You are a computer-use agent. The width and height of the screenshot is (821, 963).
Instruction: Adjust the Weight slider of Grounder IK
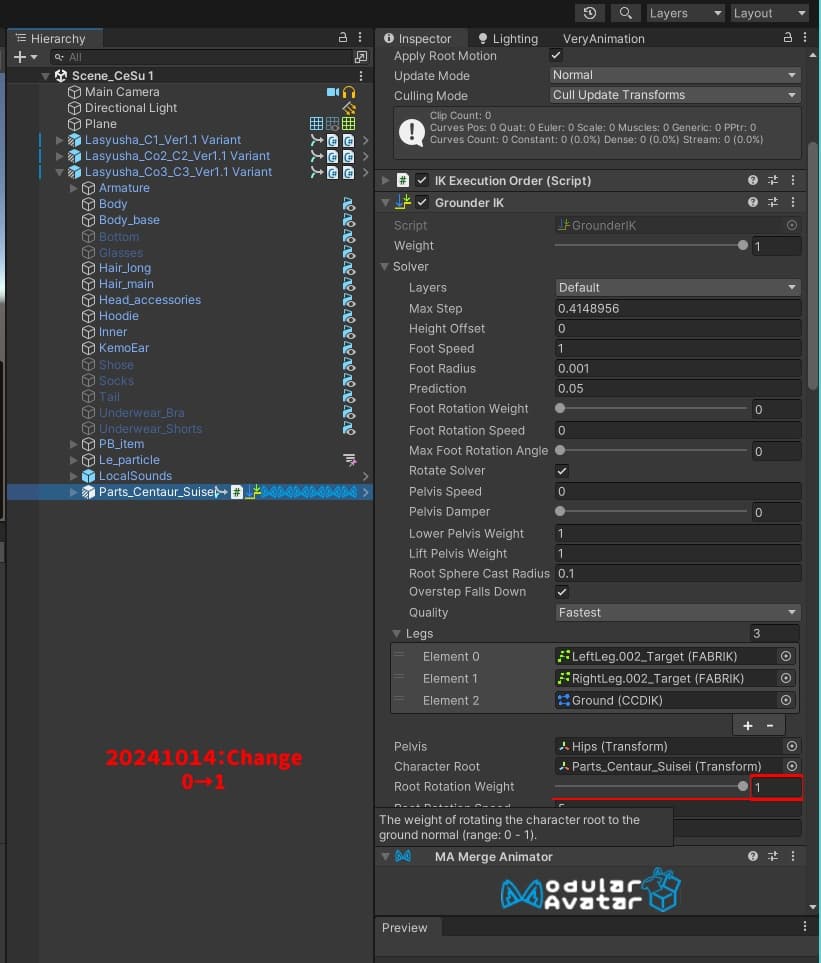[x=651, y=246]
